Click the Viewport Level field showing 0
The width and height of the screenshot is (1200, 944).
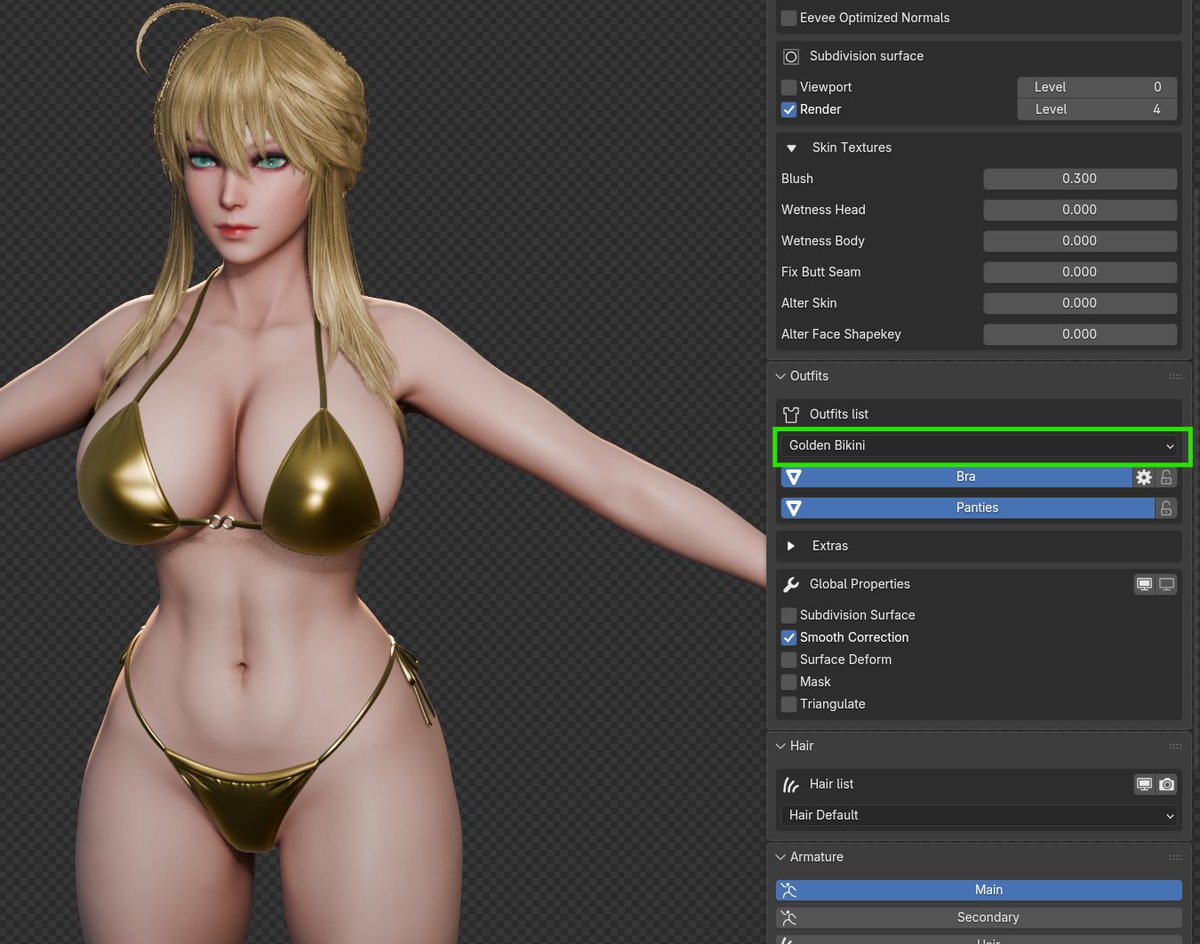point(1097,87)
